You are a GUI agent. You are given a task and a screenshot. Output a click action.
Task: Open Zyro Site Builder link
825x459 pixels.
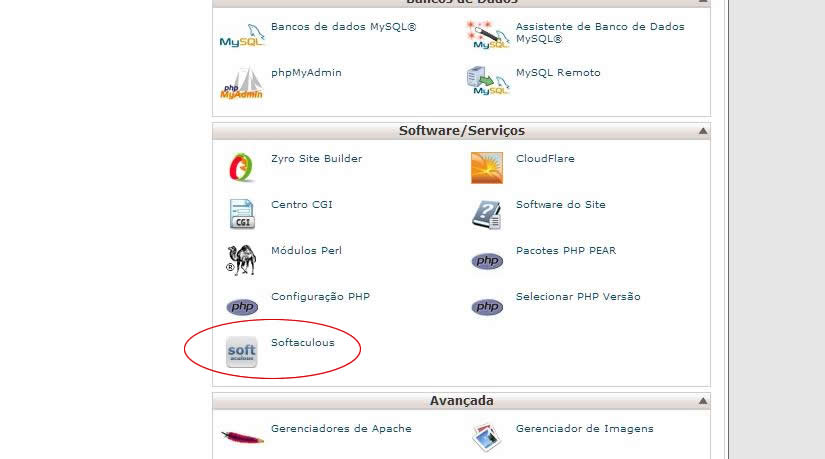click(316, 158)
